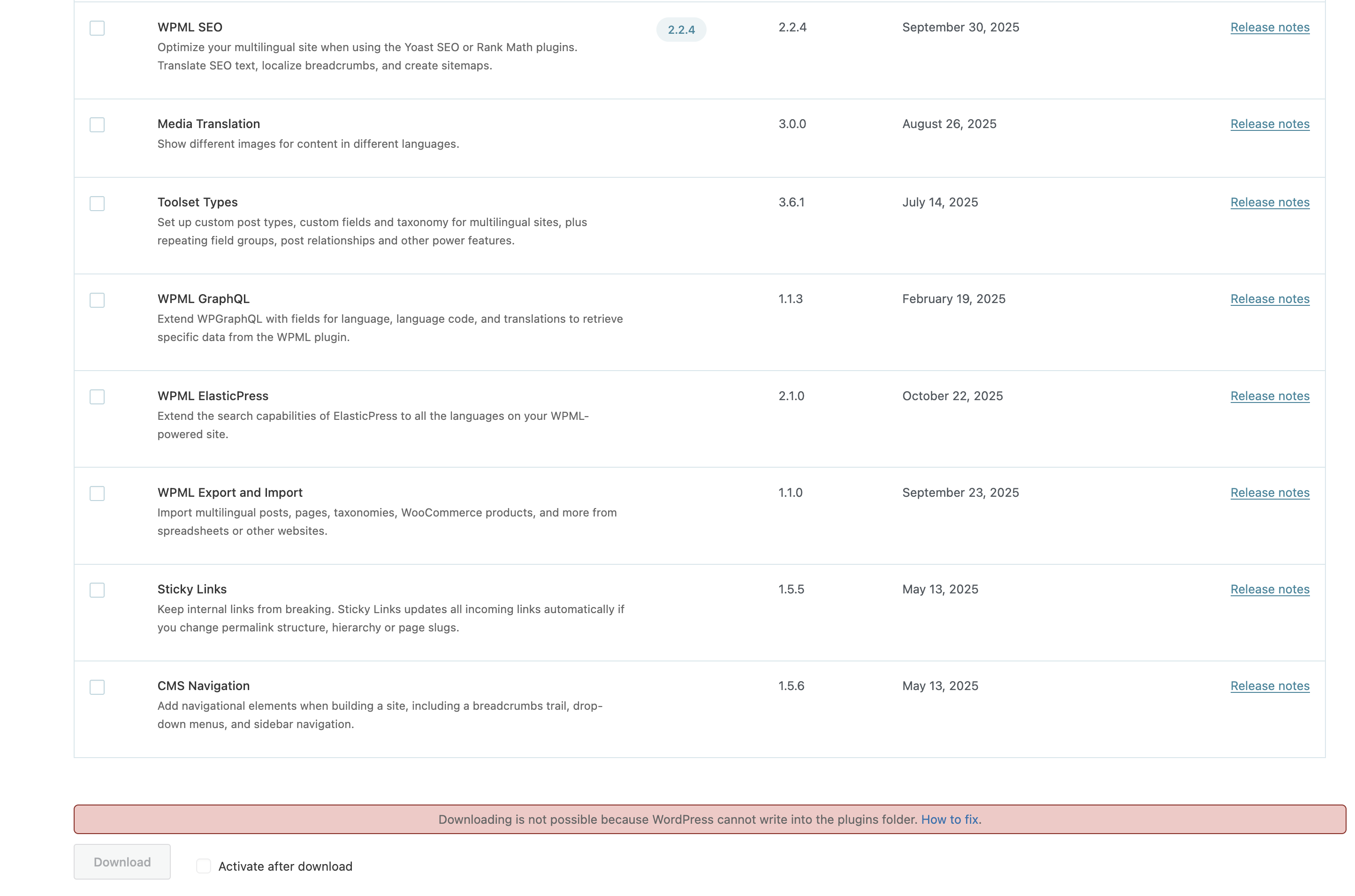Select the Media Translation plugin checkbox
This screenshot has height=896, width=1355.
coord(97,125)
